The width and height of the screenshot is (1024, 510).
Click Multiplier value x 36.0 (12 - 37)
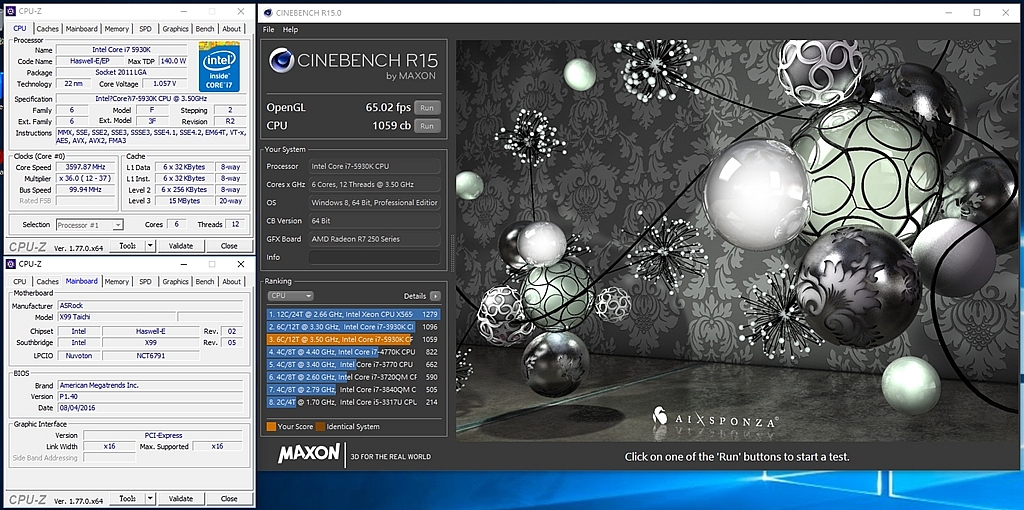click(86, 178)
